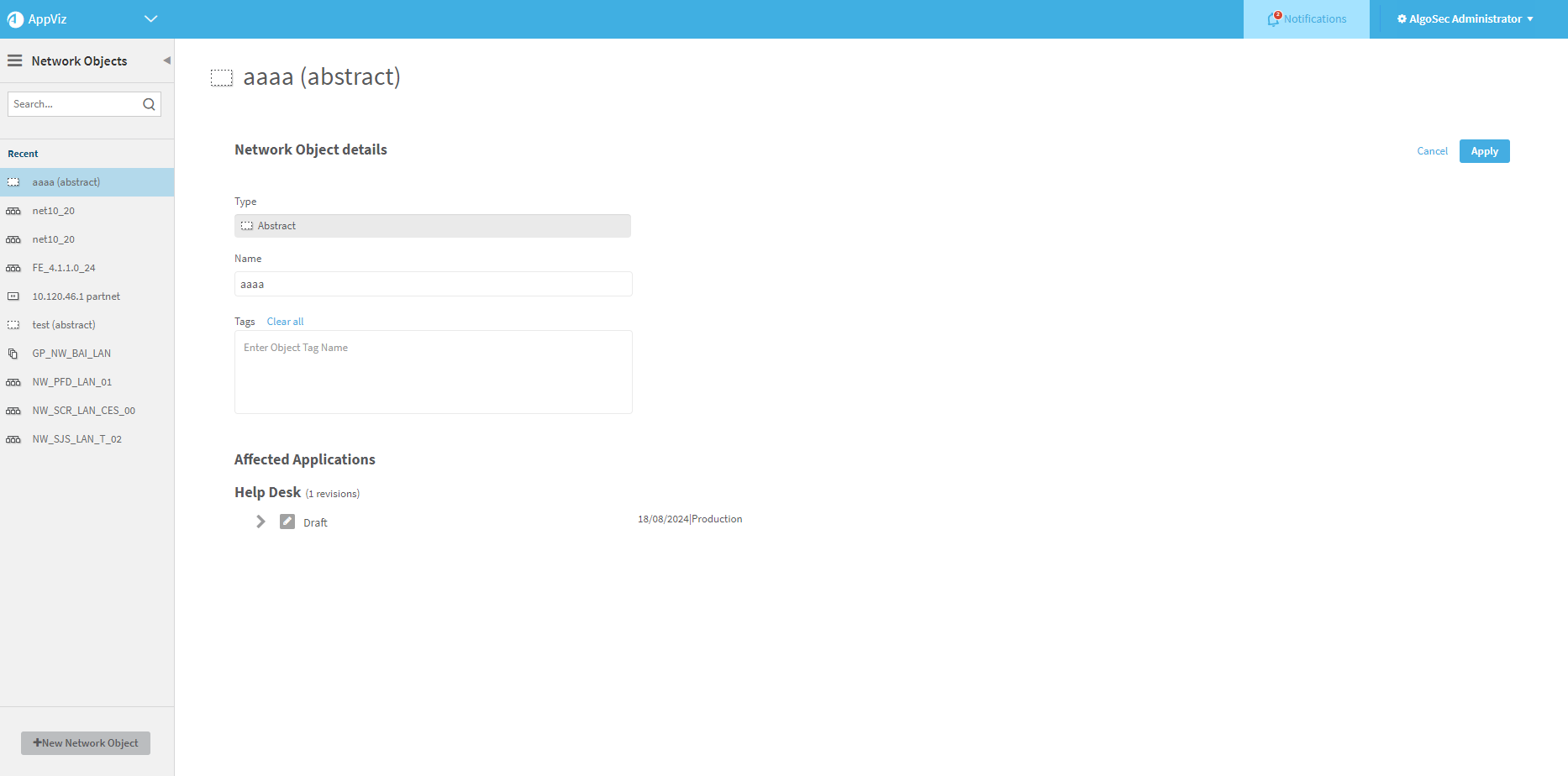Select the GP_NW_BAI_LAN group object
Screen dimensions: 1568x776
pyautogui.click(x=71, y=354)
